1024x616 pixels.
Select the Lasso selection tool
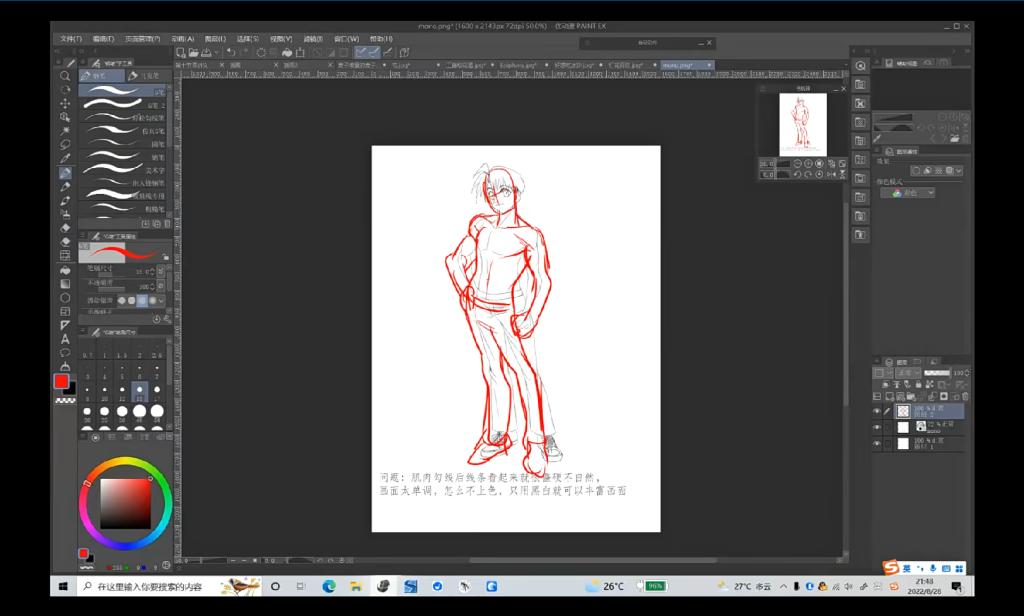66,144
